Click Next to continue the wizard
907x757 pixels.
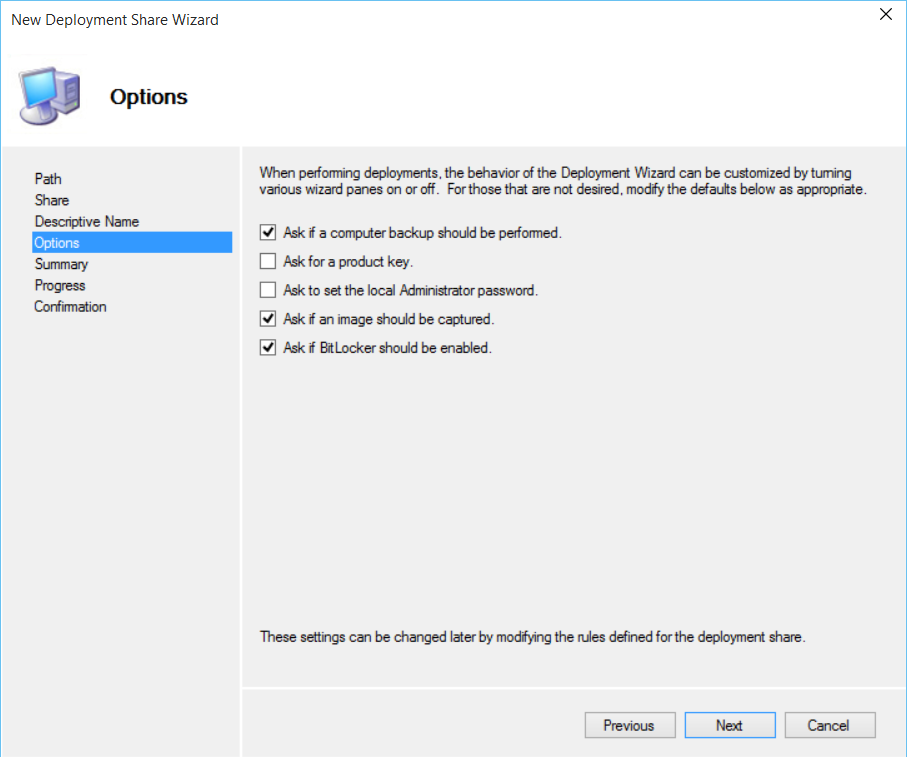pos(729,726)
